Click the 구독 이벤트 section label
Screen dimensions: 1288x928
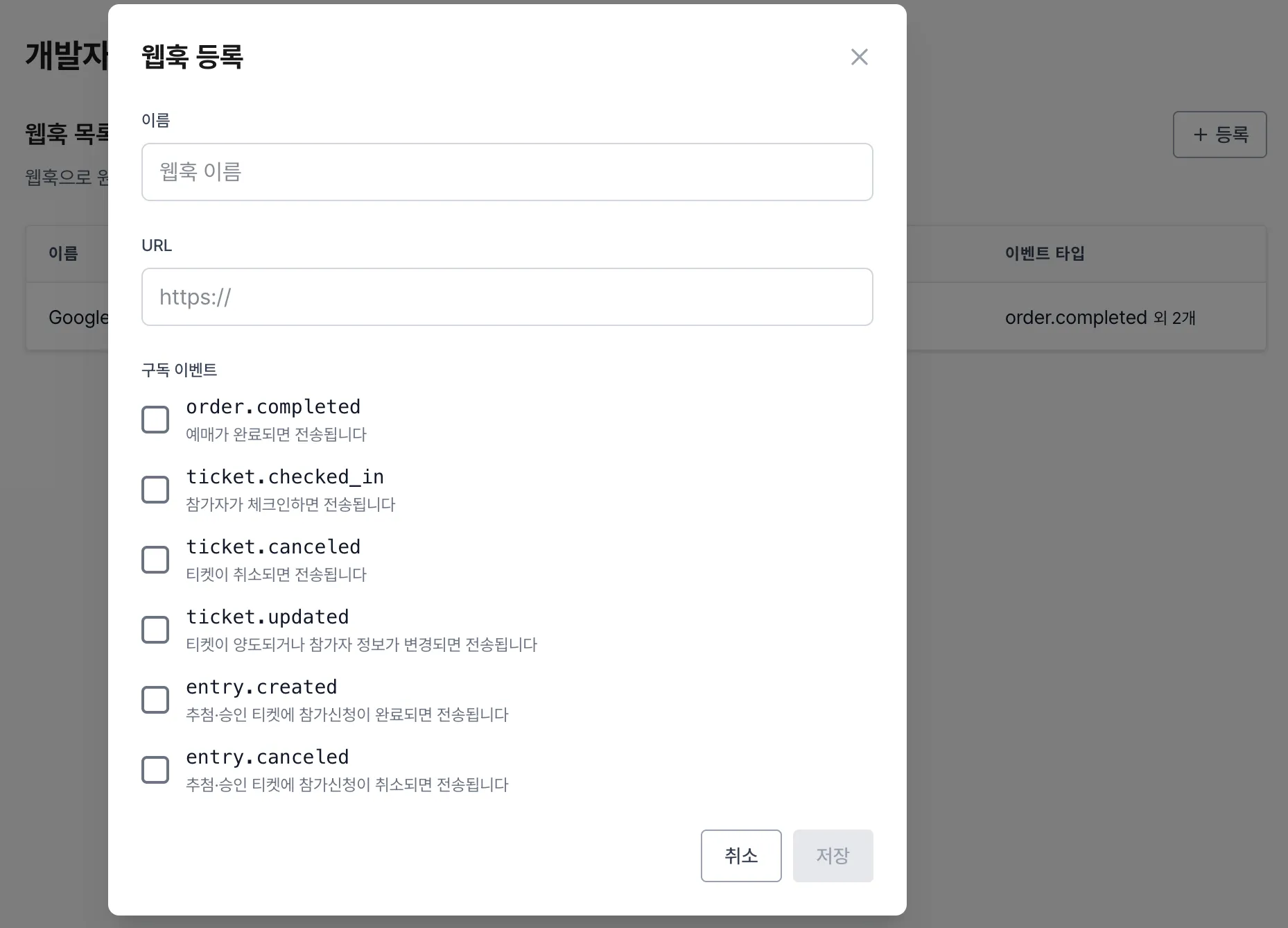tap(179, 370)
